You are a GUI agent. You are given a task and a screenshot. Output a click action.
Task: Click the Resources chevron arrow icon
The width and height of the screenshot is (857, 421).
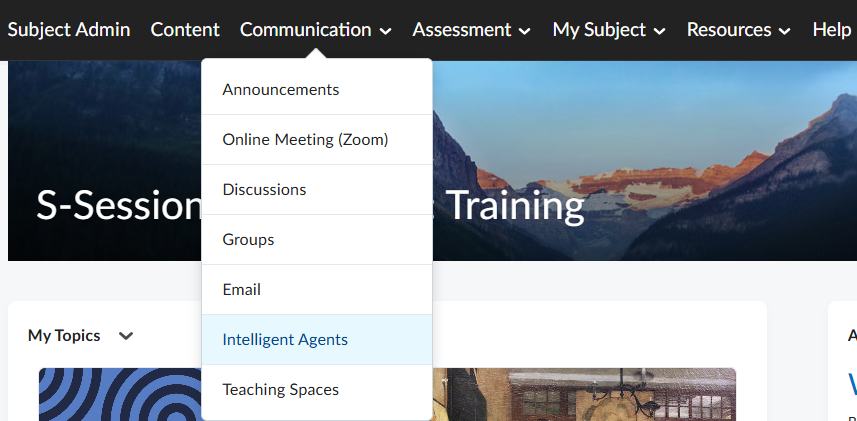[785, 31]
